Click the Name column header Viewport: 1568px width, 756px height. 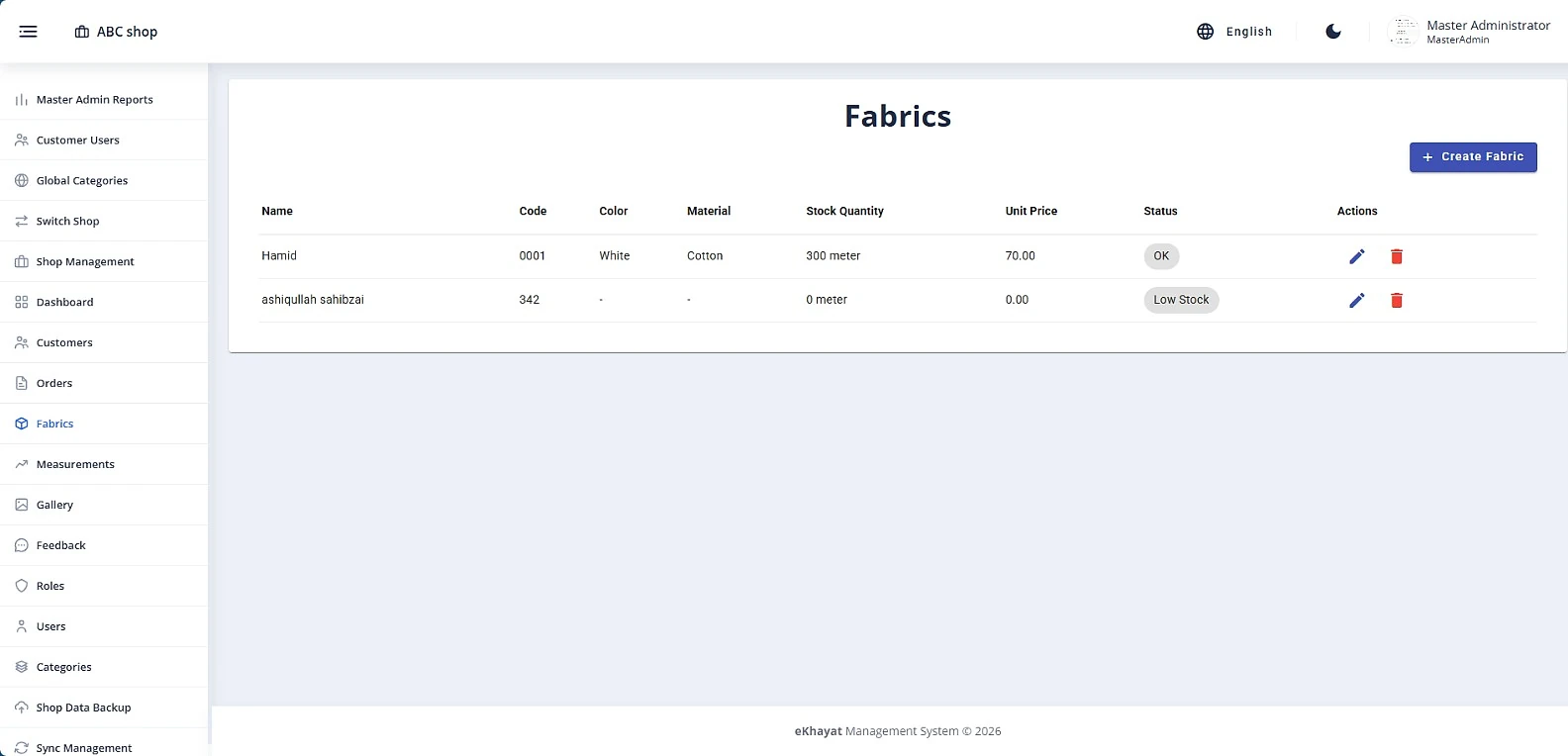(x=277, y=212)
